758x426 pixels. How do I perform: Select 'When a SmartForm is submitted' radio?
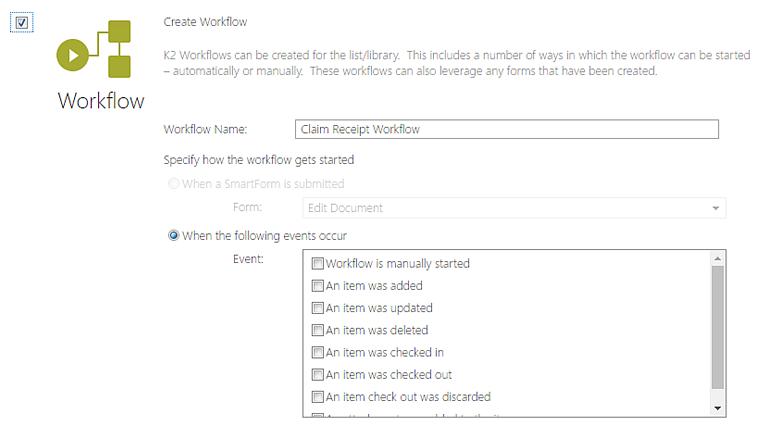tap(174, 184)
